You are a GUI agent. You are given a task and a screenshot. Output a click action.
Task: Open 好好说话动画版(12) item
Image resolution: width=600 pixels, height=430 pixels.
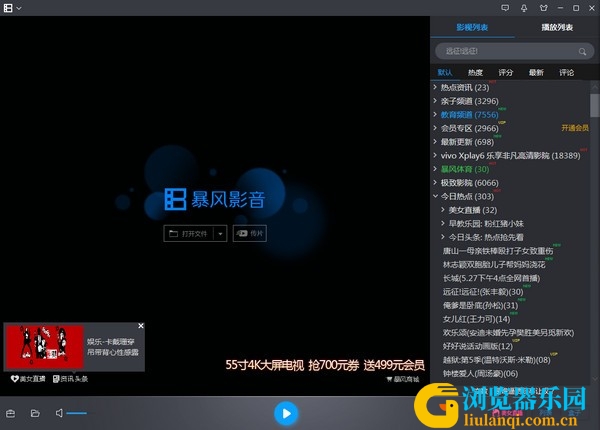[478, 346]
